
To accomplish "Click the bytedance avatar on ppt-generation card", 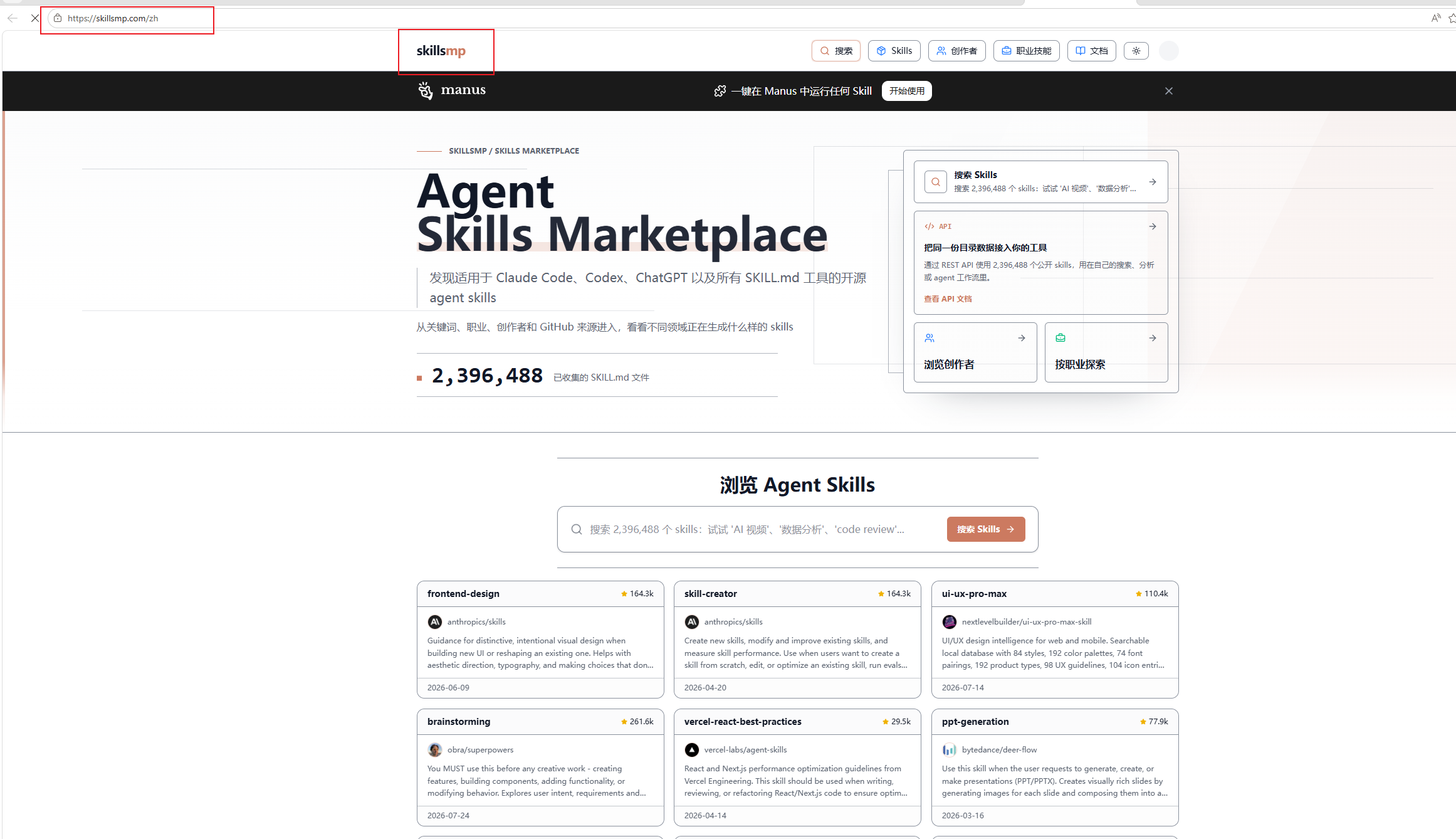I will (x=950, y=750).
